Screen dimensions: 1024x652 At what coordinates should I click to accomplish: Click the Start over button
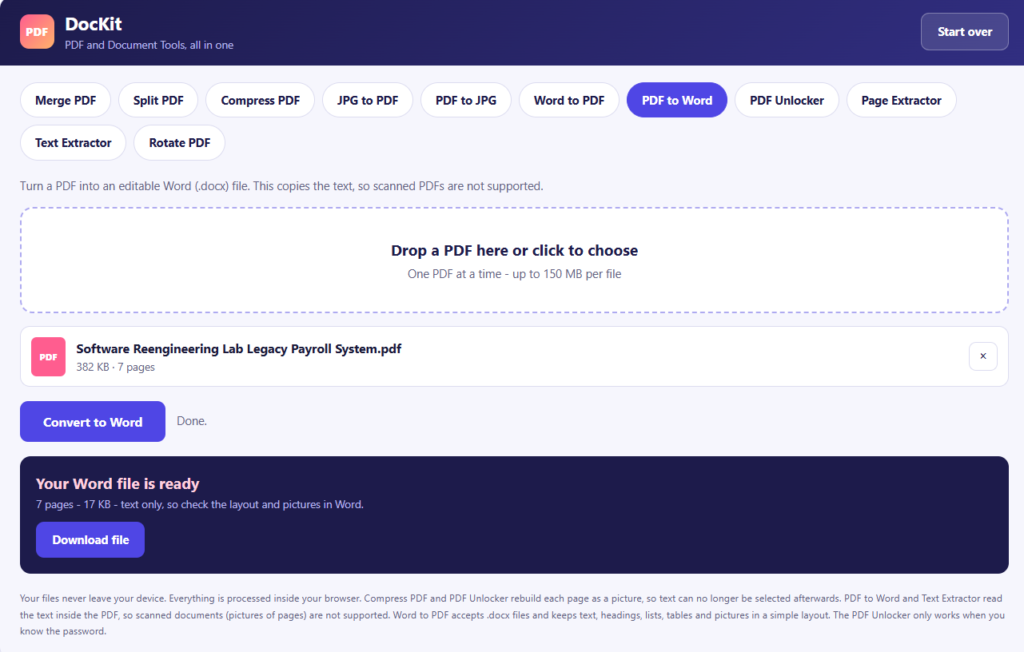click(x=965, y=31)
